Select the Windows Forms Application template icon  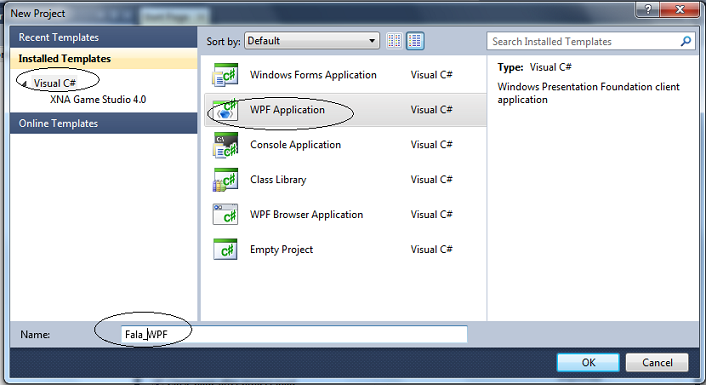click(225, 75)
